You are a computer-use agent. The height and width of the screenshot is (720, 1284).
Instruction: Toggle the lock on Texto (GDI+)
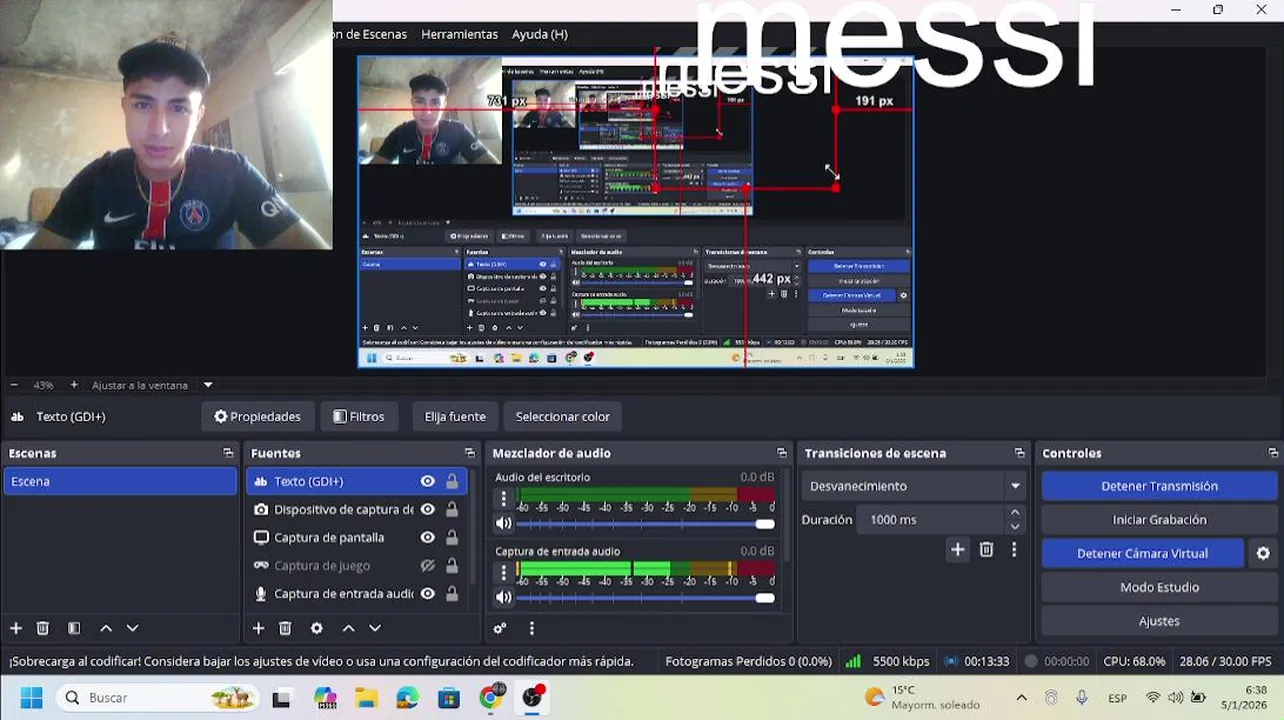tap(452, 481)
